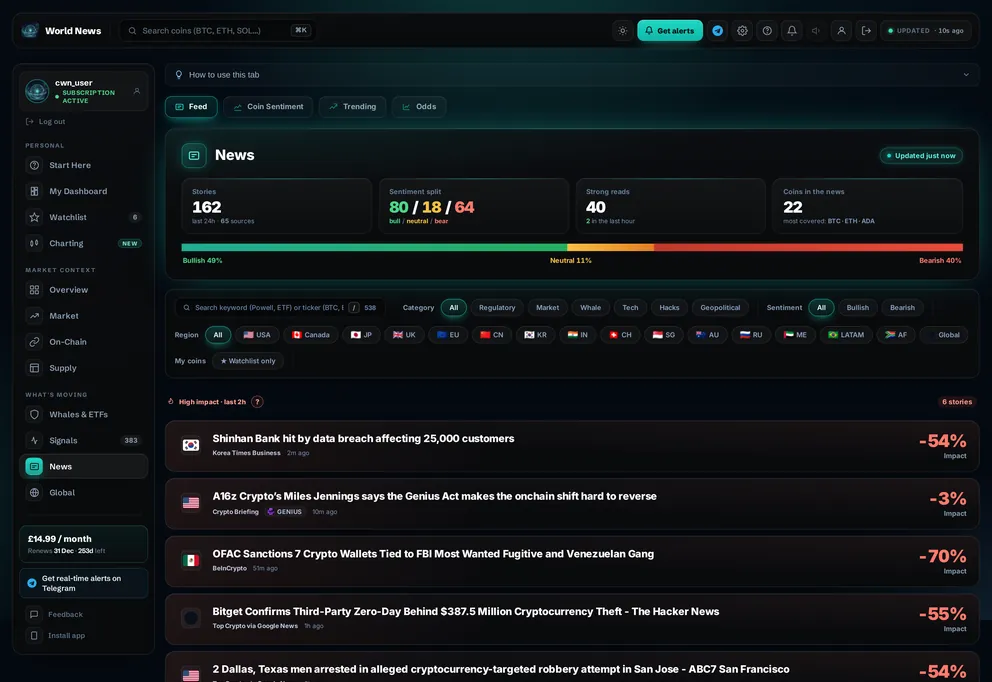Mute sounds with the speaker icon
This screenshot has width=992, height=682.
(x=816, y=30)
